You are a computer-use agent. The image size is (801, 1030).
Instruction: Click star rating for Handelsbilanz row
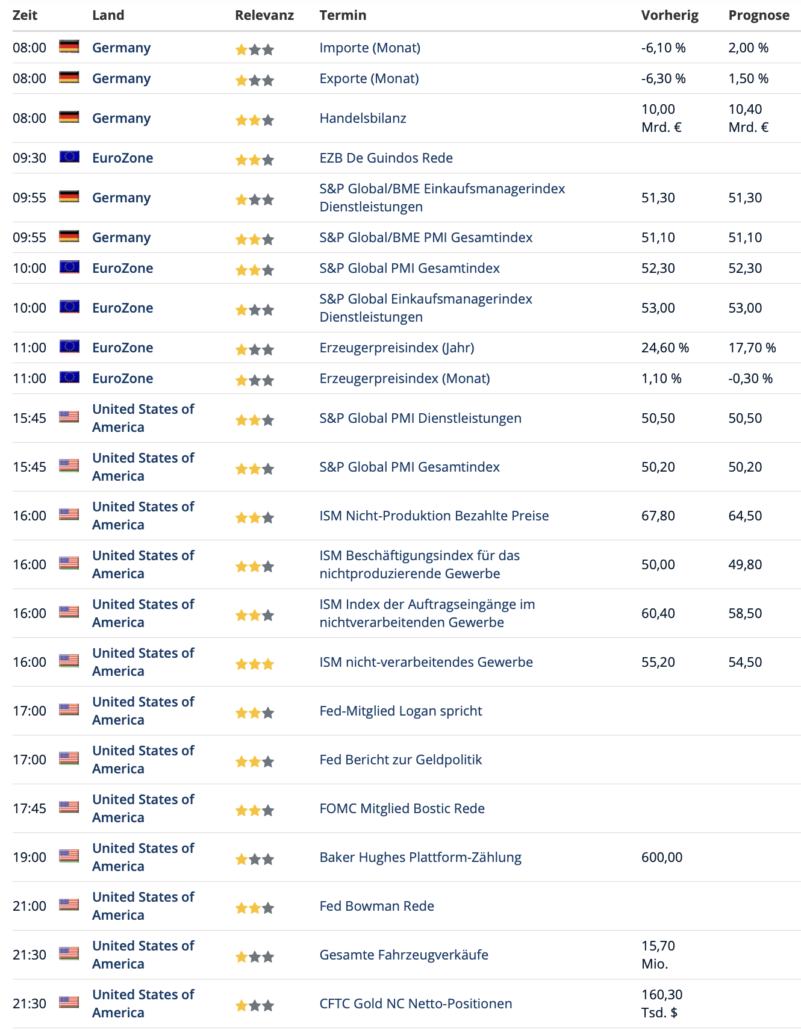[254, 119]
